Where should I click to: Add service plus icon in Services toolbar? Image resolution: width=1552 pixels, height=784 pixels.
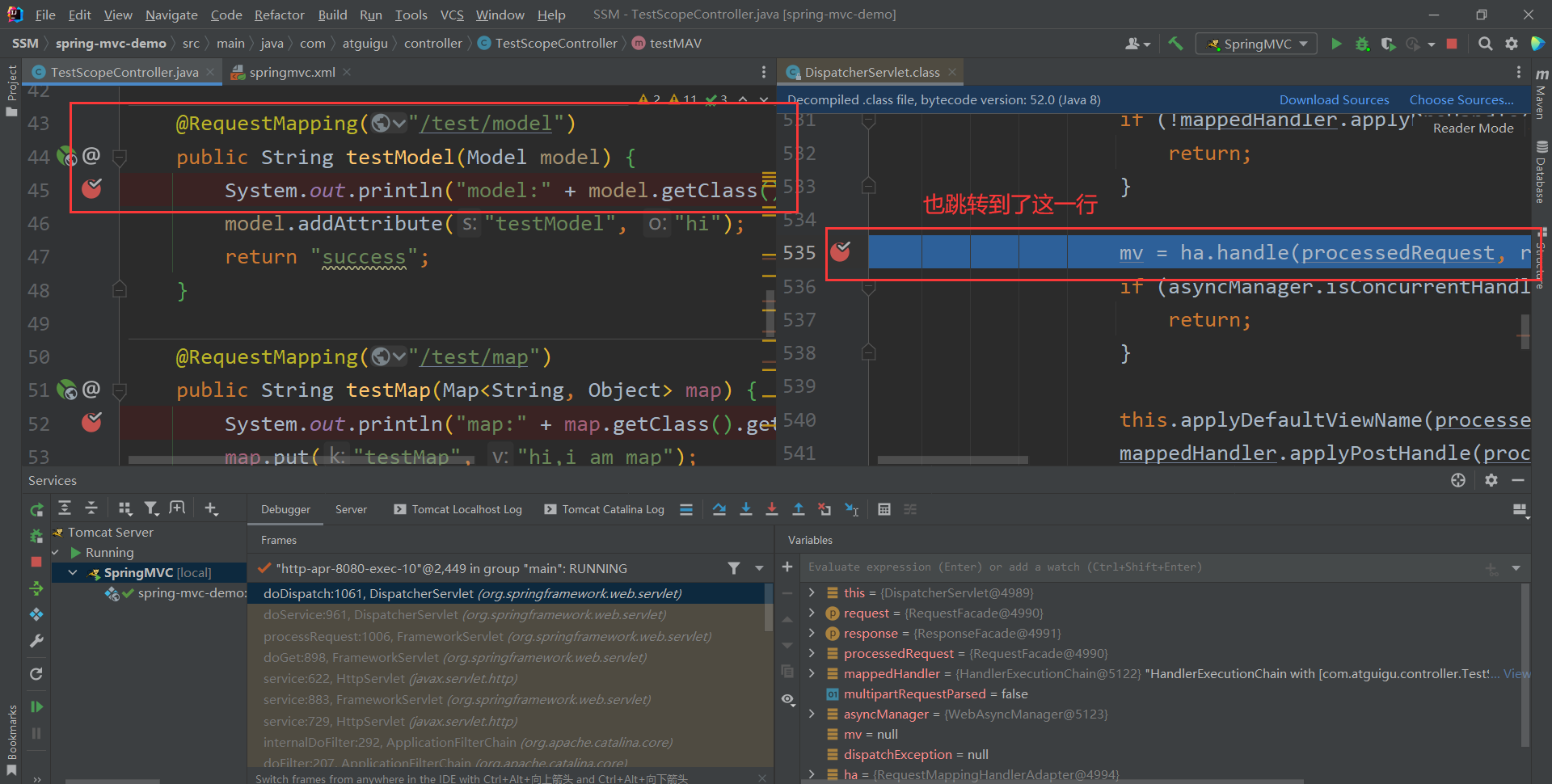coord(211,508)
